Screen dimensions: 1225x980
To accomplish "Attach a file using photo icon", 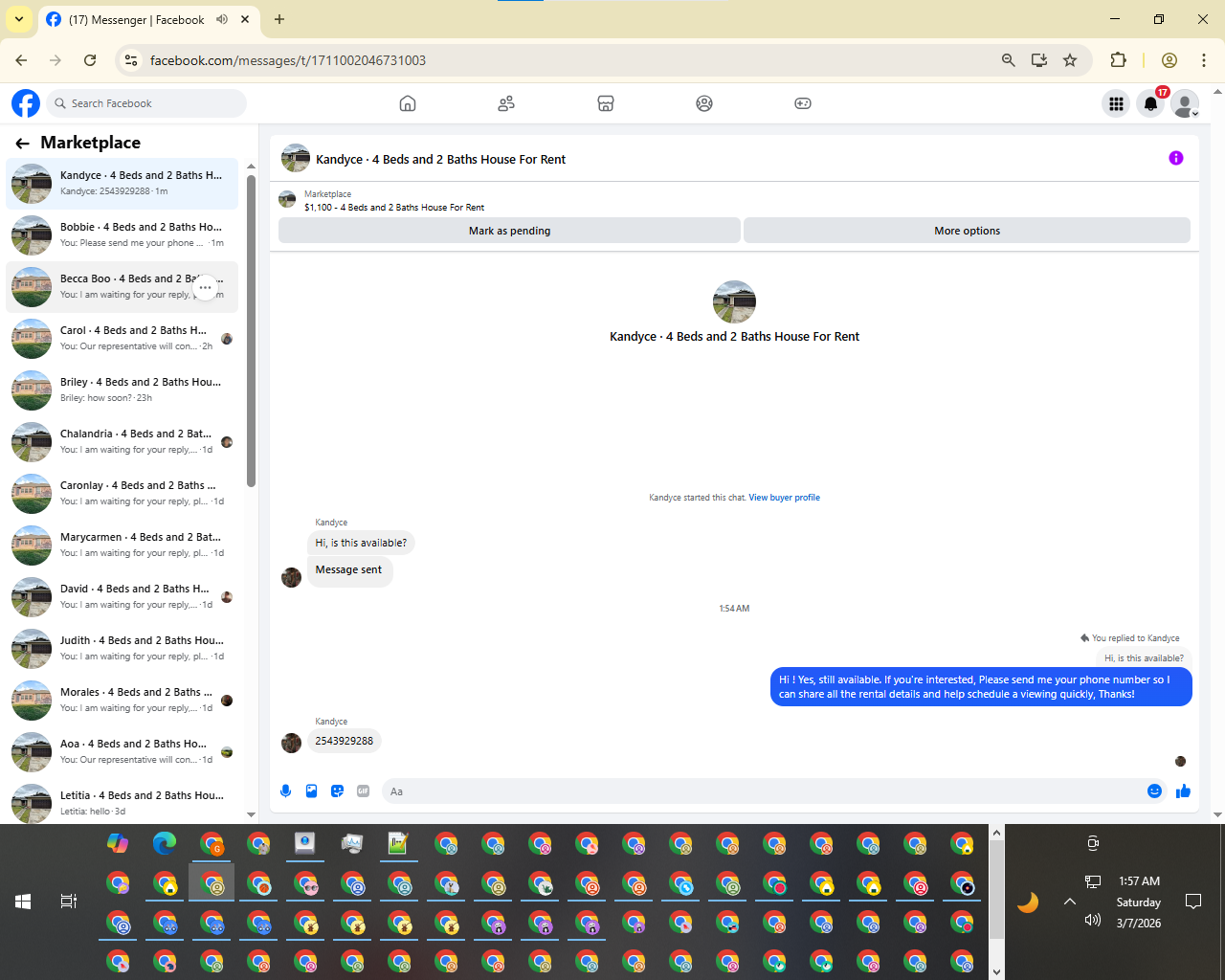I will pos(311,791).
